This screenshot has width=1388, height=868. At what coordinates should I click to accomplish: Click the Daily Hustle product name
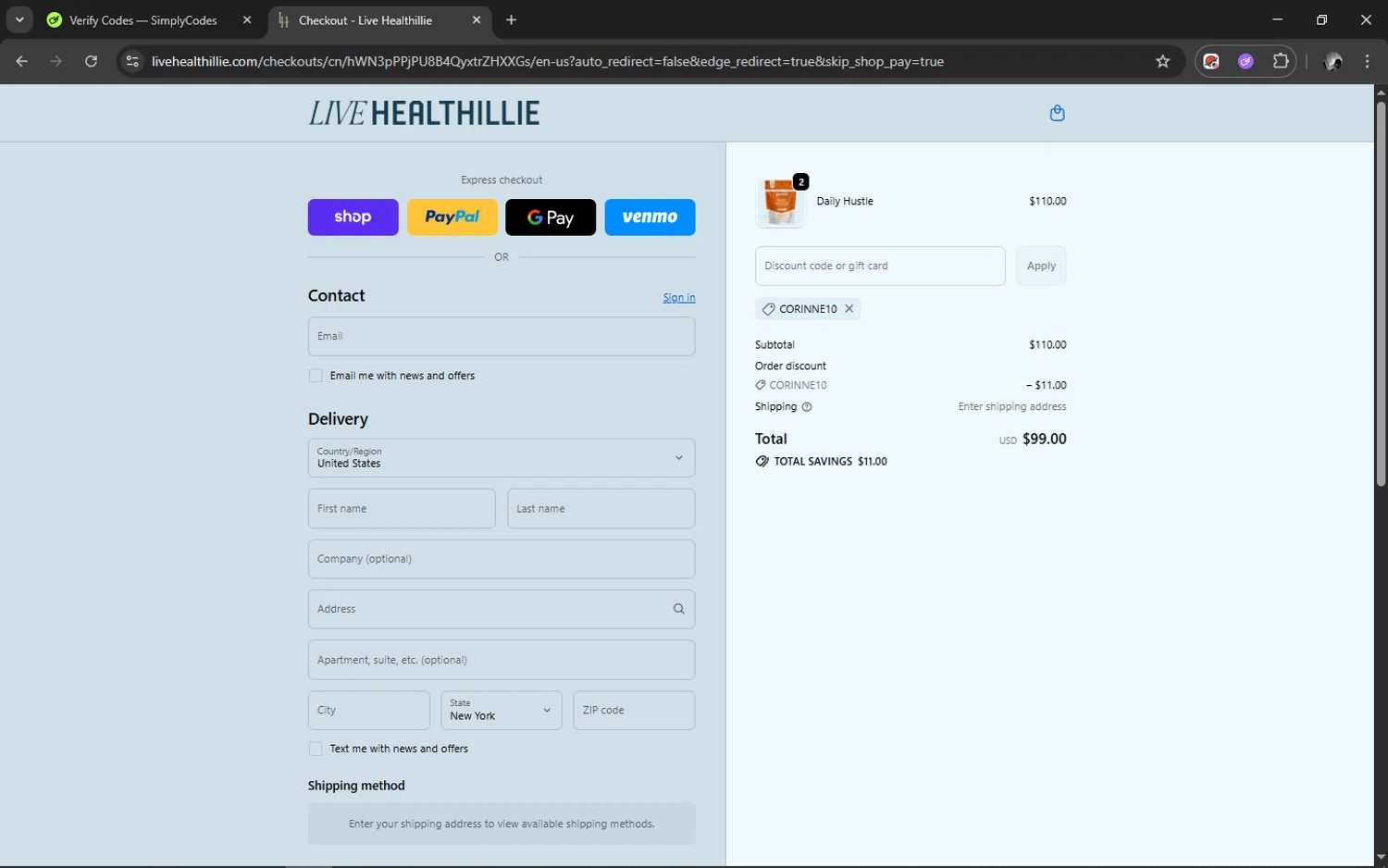click(x=844, y=202)
